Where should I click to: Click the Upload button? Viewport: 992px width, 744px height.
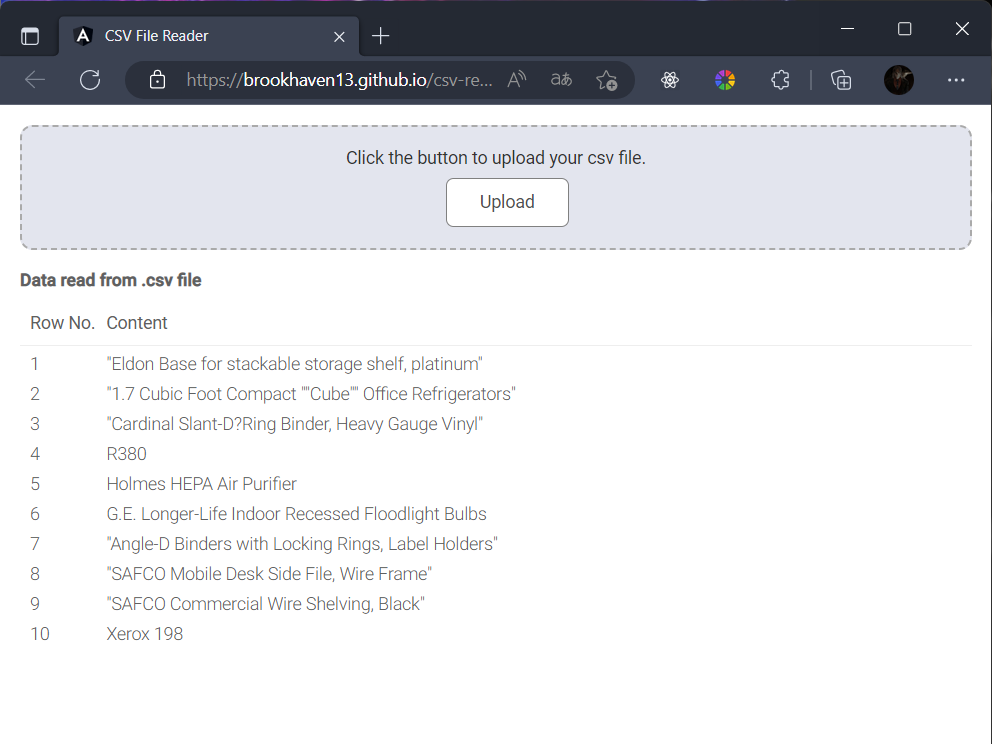coord(507,202)
